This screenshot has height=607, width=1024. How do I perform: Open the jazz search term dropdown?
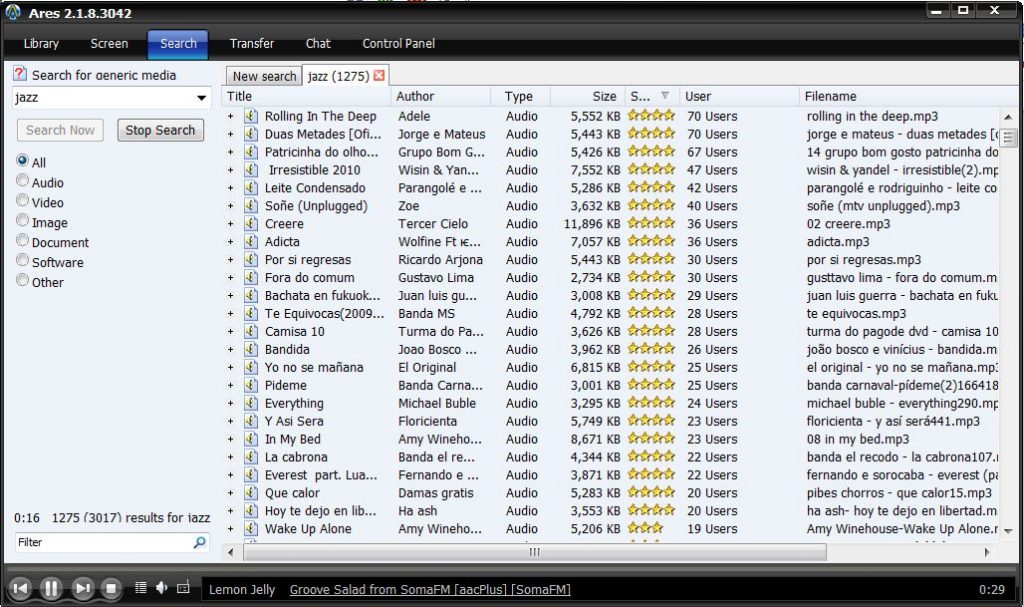click(202, 98)
